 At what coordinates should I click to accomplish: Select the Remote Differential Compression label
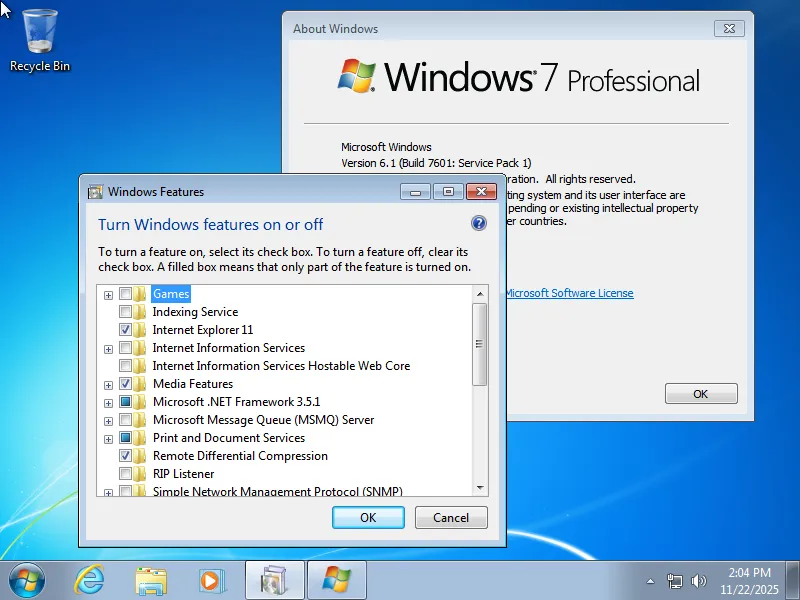[x=240, y=456]
